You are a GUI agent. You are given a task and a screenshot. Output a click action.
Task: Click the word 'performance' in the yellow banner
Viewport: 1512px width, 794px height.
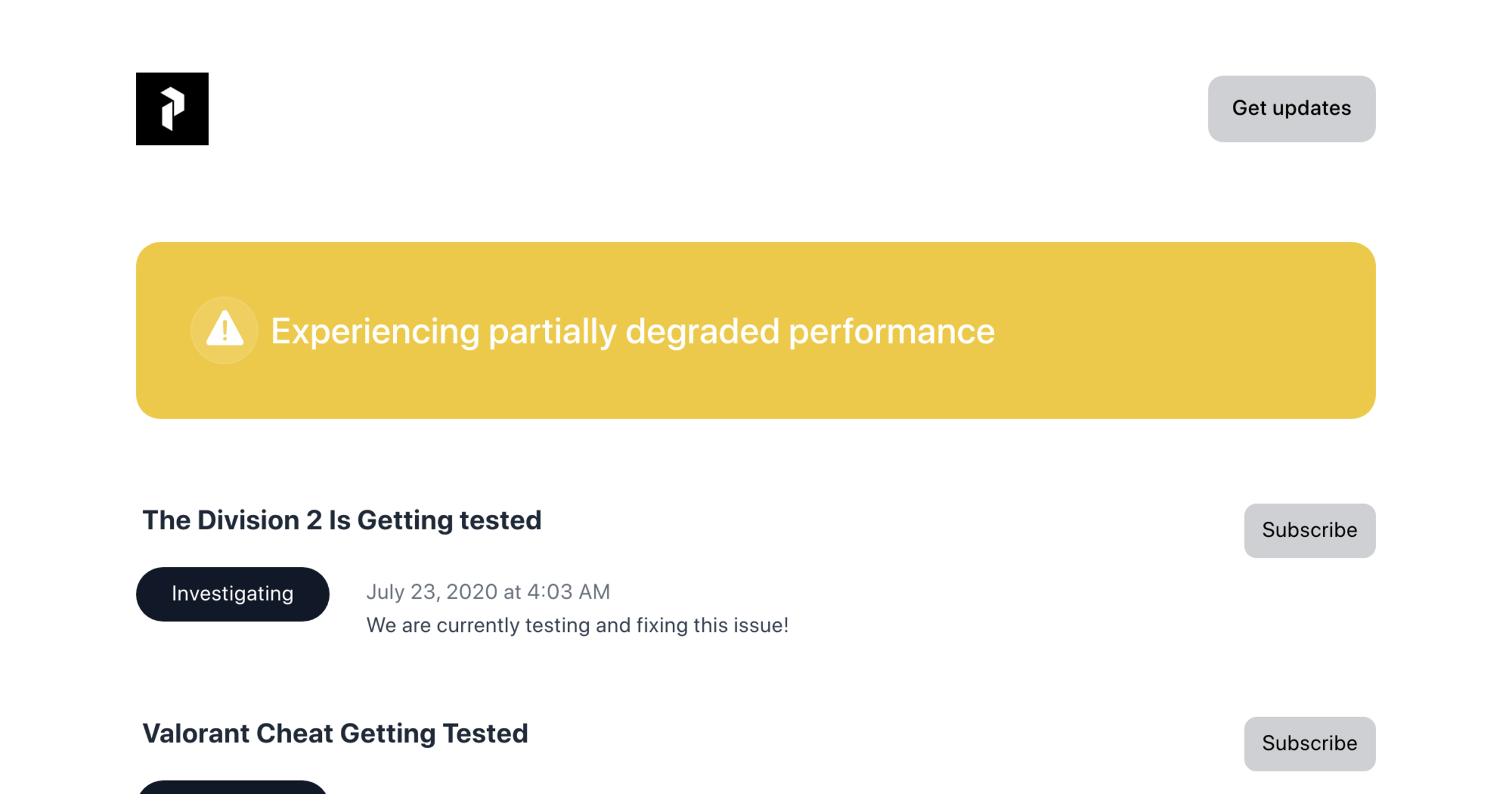[891, 331]
